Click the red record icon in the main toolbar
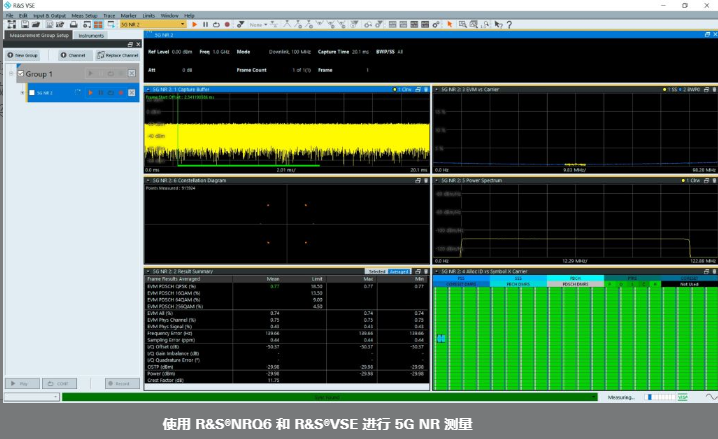The image size is (718, 439). pyautogui.click(x=227, y=24)
